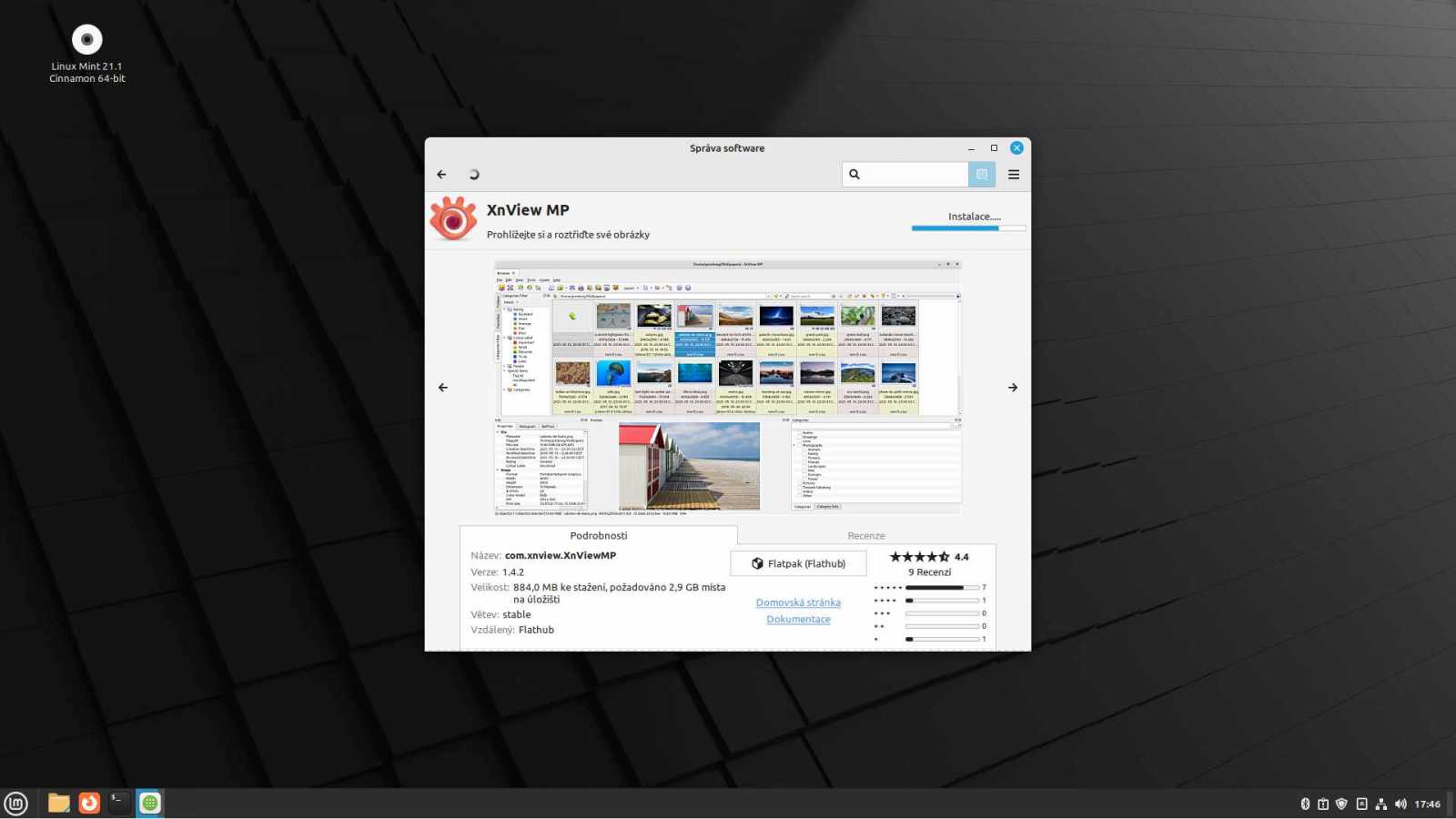This screenshot has height=819, width=1456.
Task: Click the description 'Prohlížejte si a roztřiďte své obrázky'
Action: 568,235
